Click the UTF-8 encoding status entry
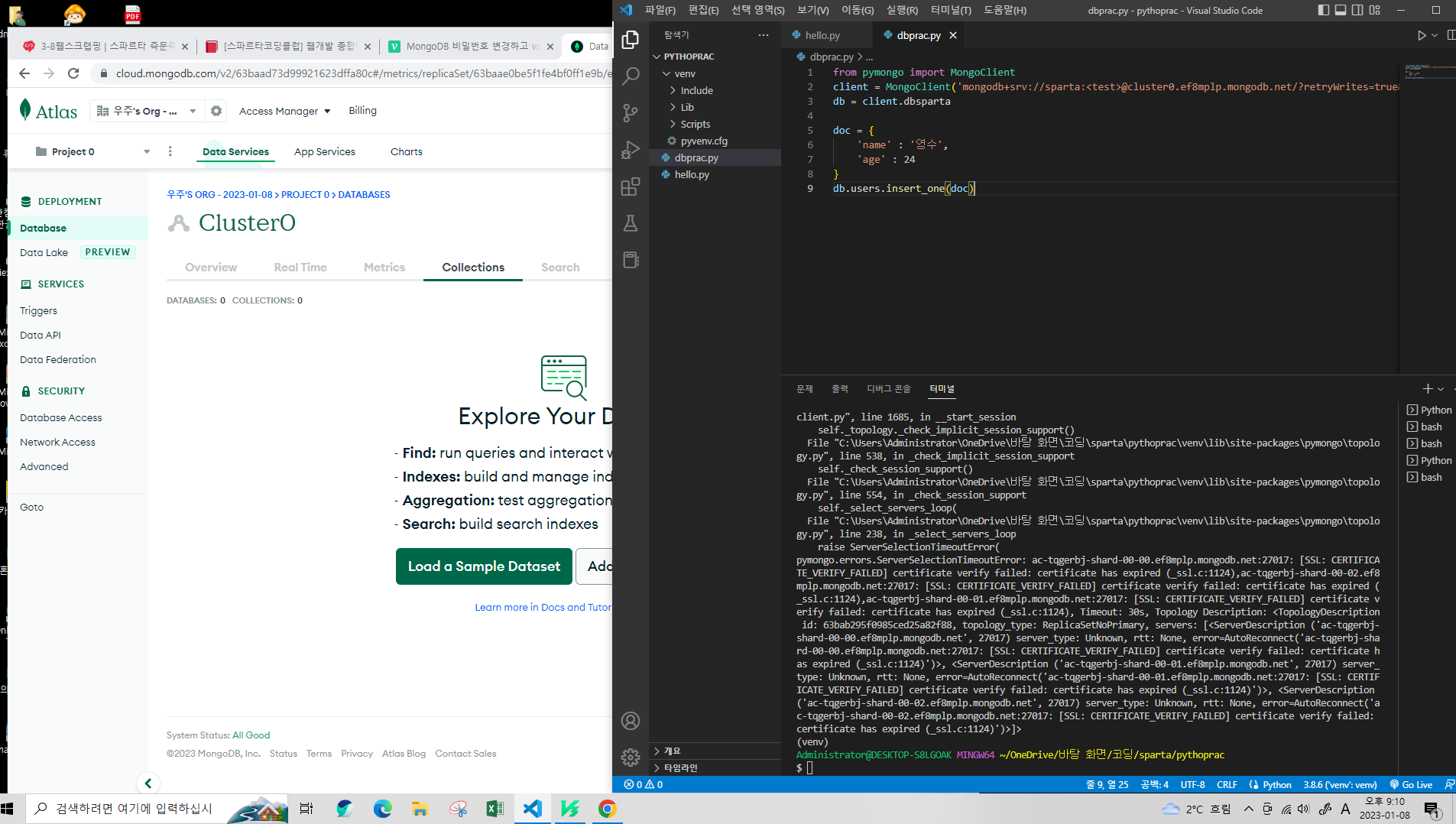The width and height of the screenshot is (1456, 824). (x=1193, y=784)
